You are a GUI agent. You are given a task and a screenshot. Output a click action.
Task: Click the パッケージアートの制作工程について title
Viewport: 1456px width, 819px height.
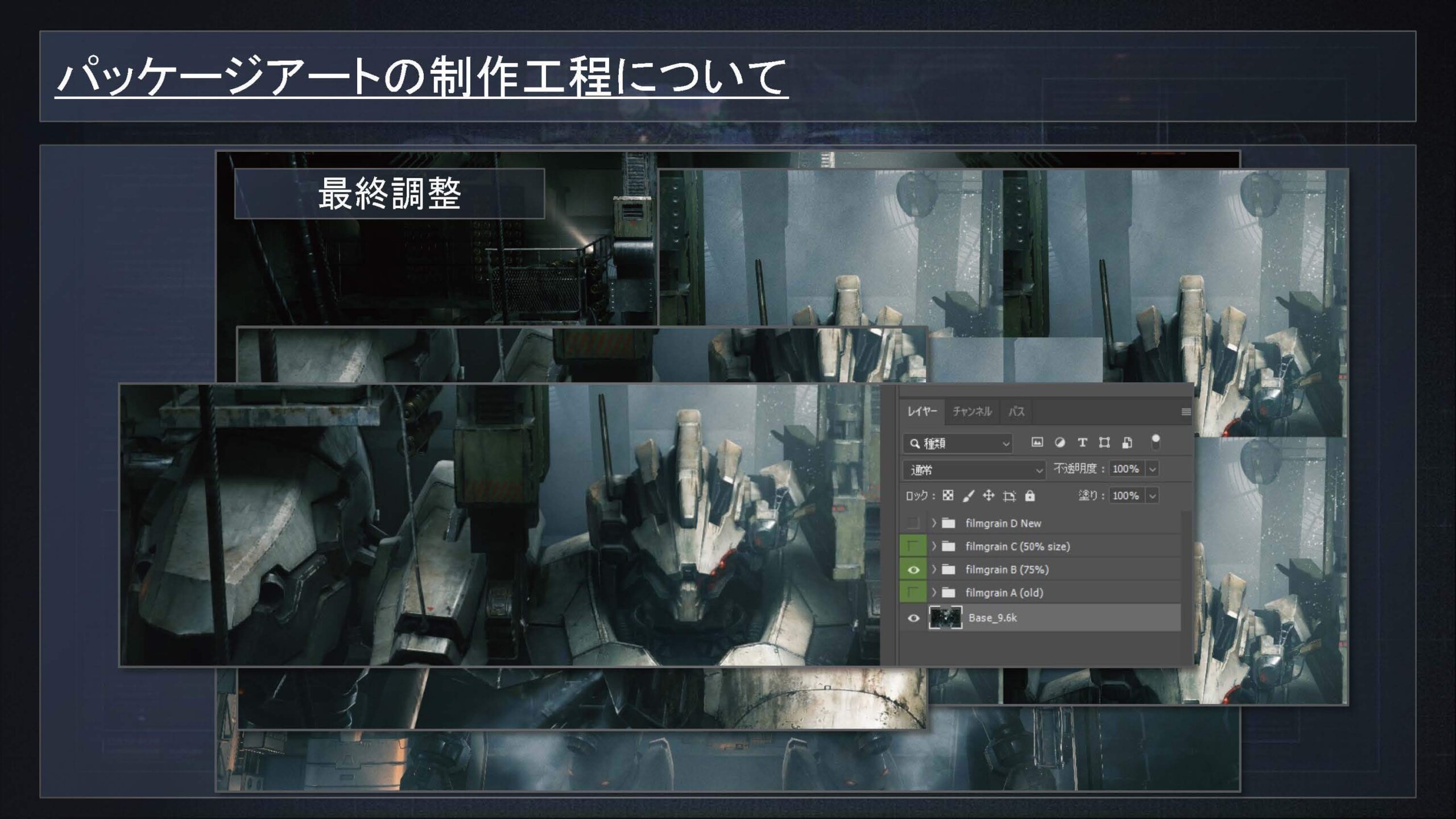[x=421, y=77]
